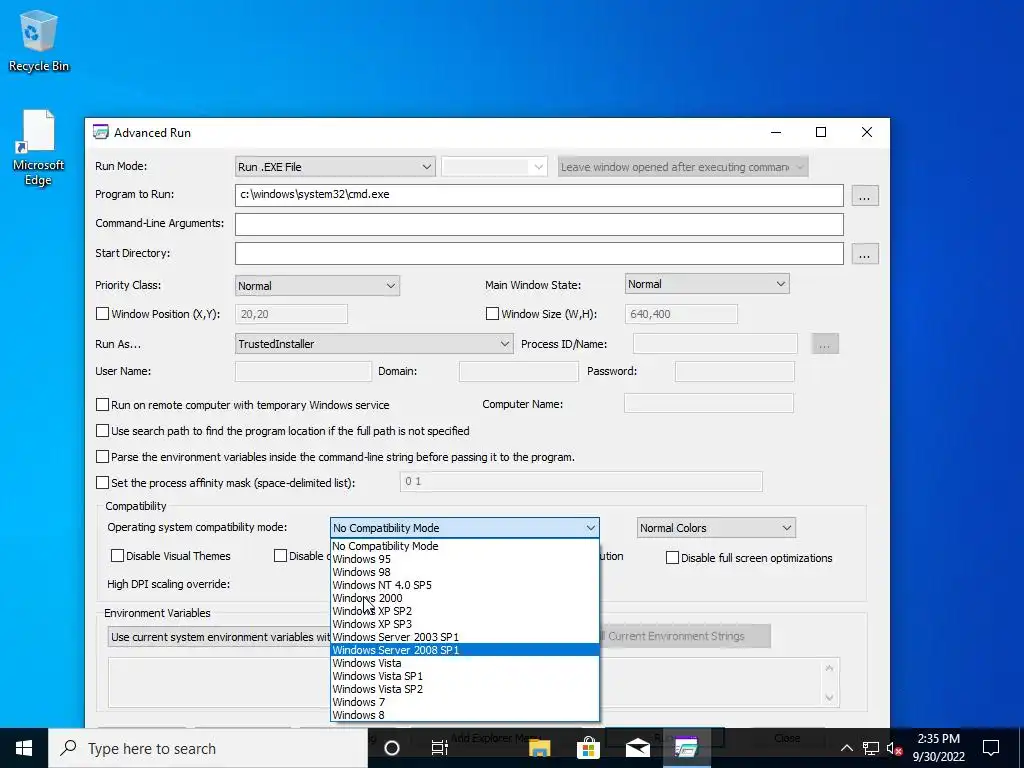Choose Windows 2000 from the list
Image resolution: width=1024 pixels, height=768 pixels.
click(x=464, y=598)
